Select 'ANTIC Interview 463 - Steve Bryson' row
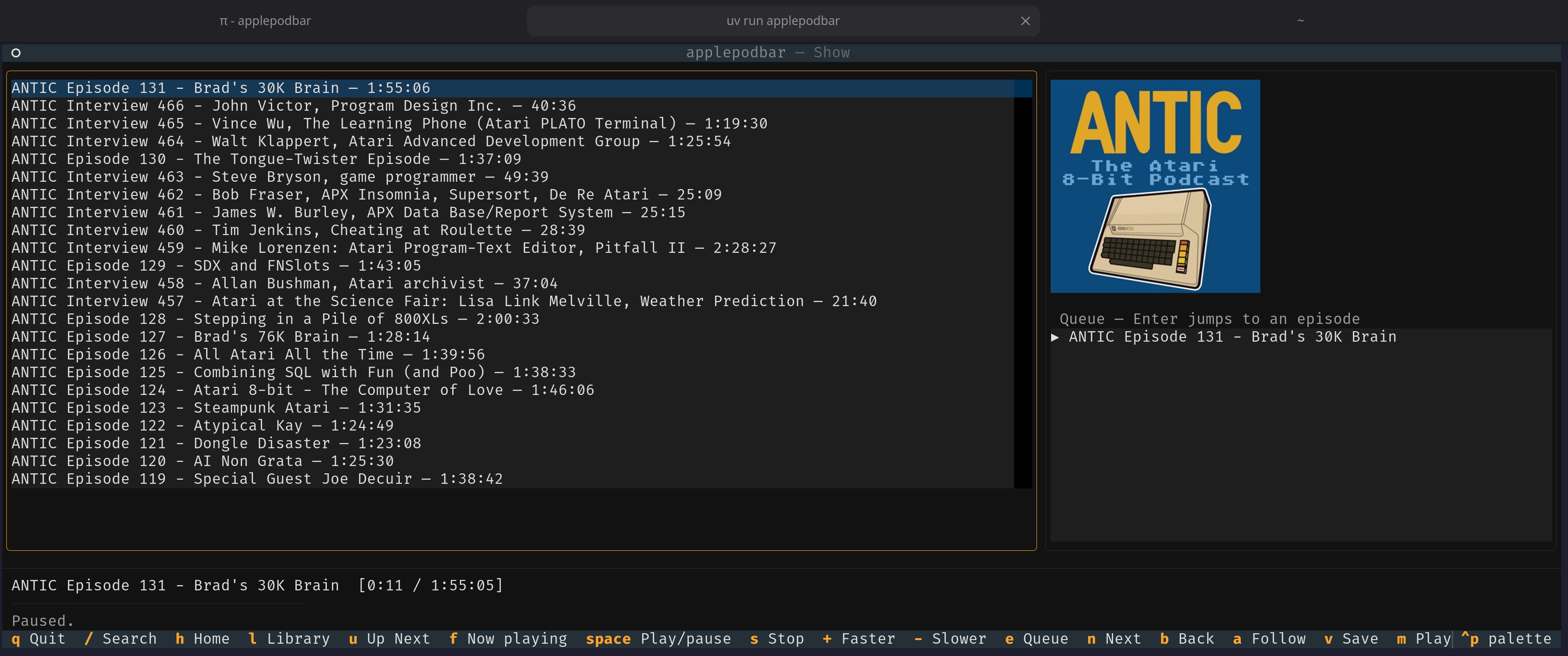The image size is (1568, 656). click(x=512, y=177)
